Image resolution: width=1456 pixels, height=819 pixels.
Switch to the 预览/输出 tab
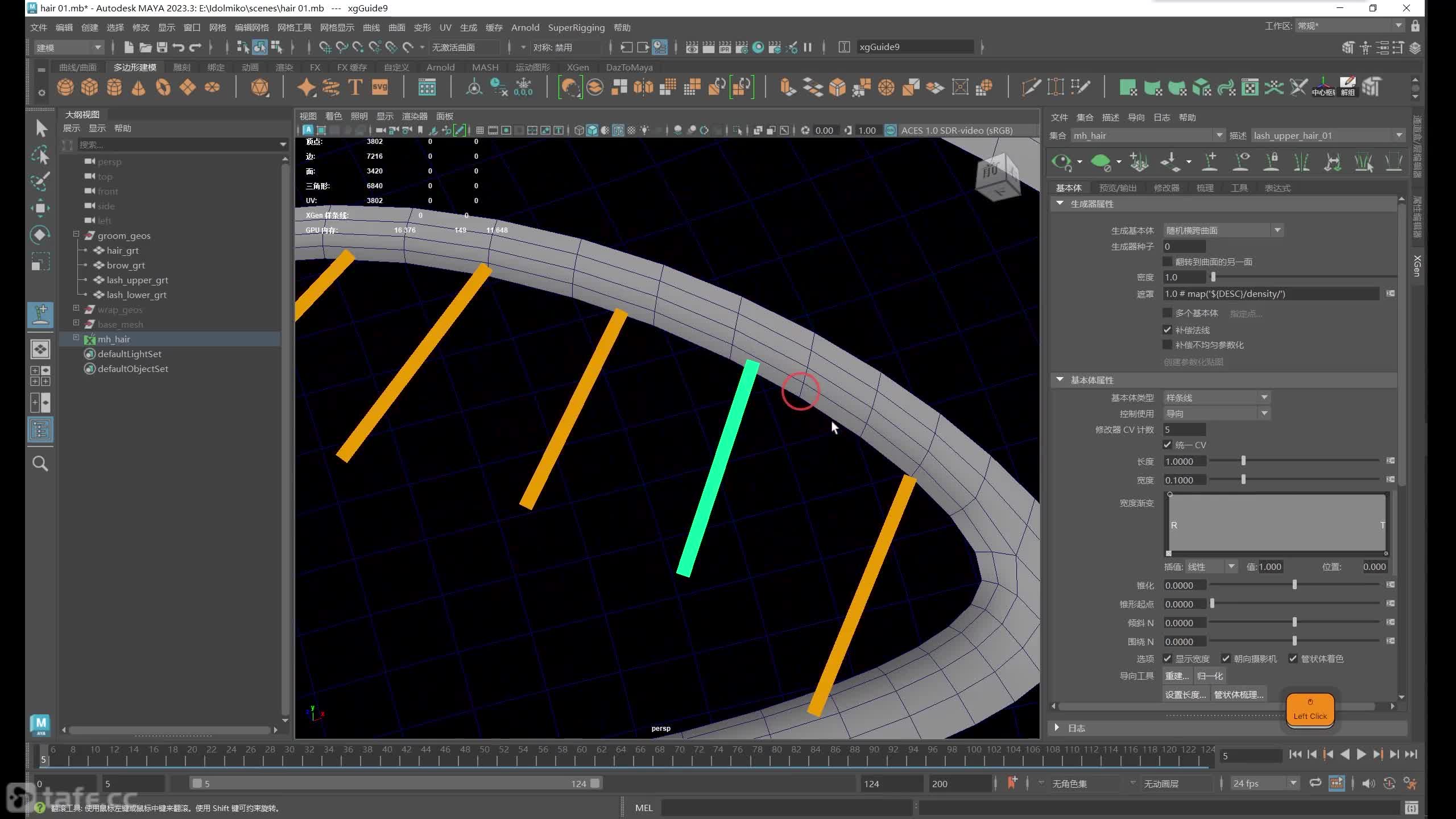click(1118, 188)
